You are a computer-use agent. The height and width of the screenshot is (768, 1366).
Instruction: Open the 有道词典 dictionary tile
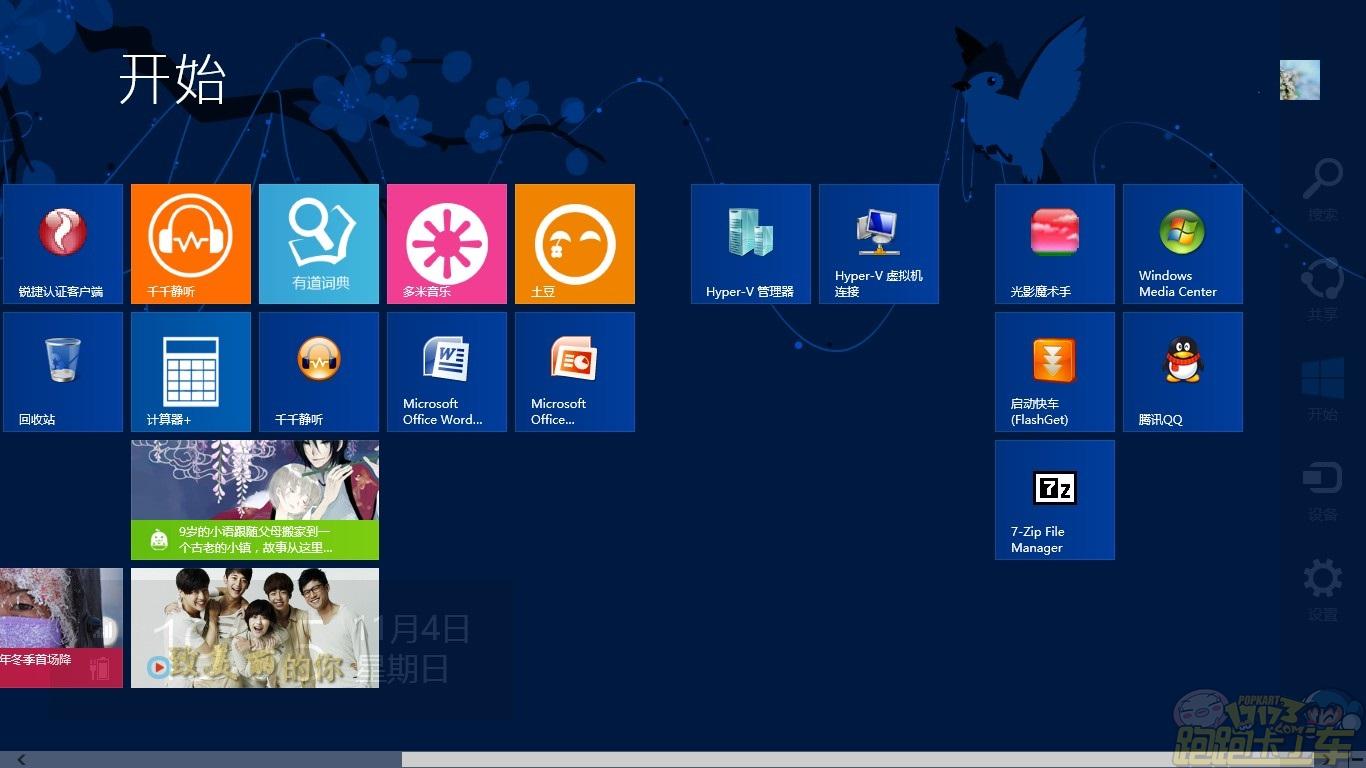pos(319,244)
